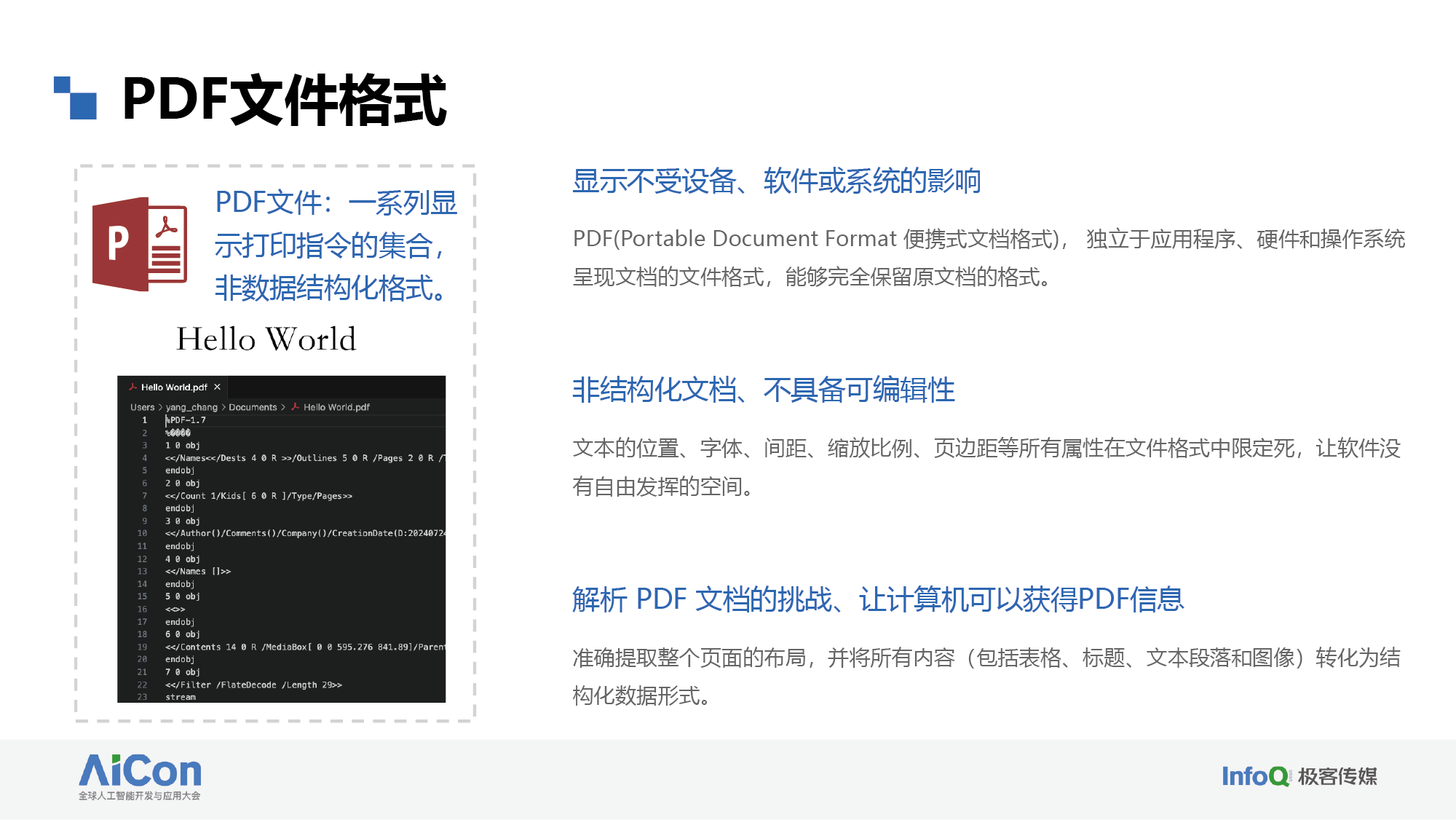Click the Hello World heading text
Viewport: 1456px width, 820px height.
point(266,339)
